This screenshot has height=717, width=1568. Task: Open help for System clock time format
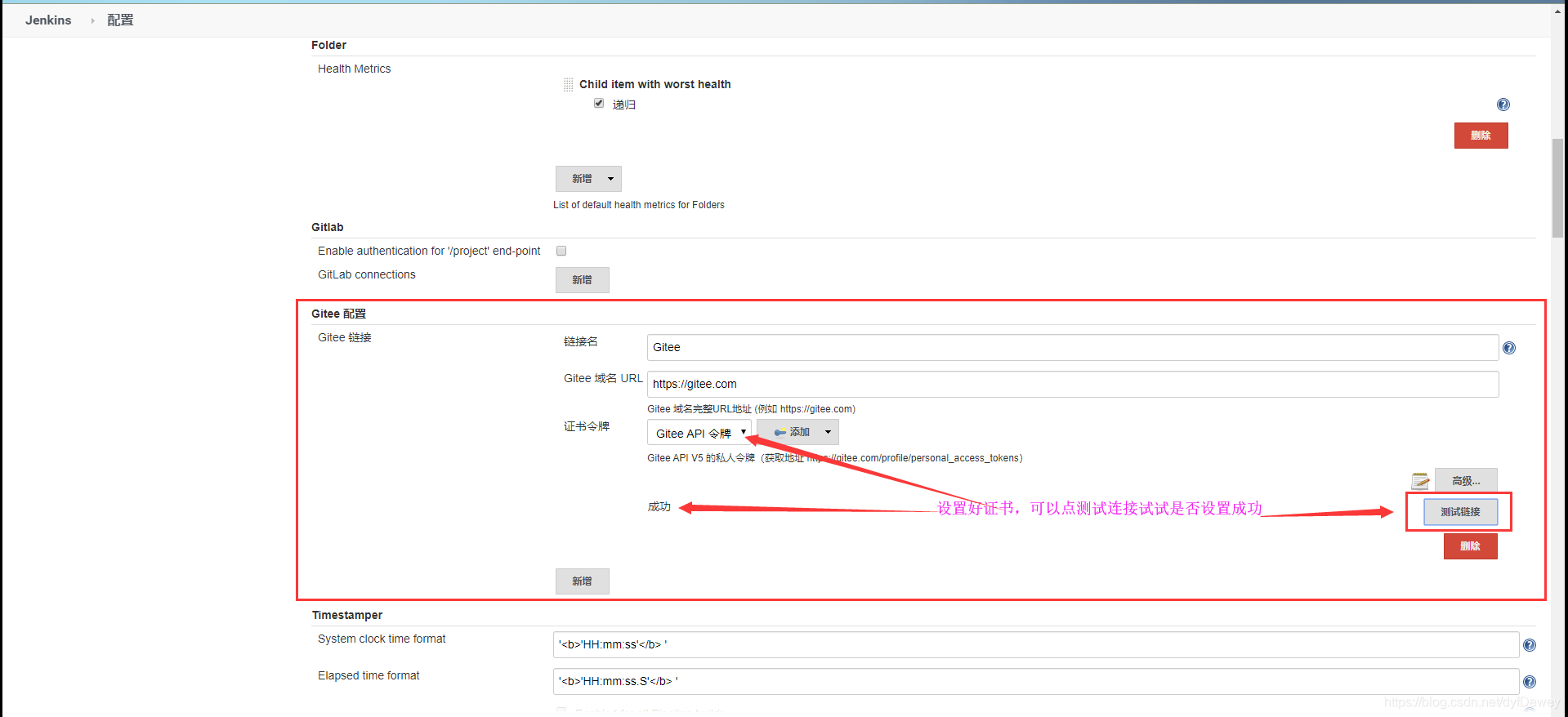click(1529, 645)
